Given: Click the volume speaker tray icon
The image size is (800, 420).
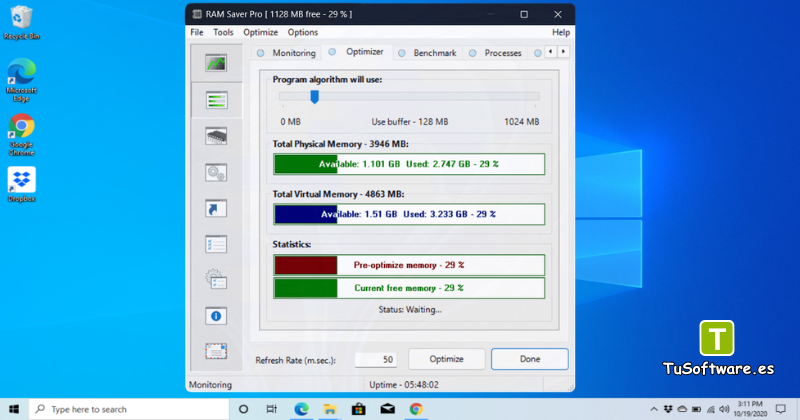Looking at the screenshot, I should tap(724, 409).
